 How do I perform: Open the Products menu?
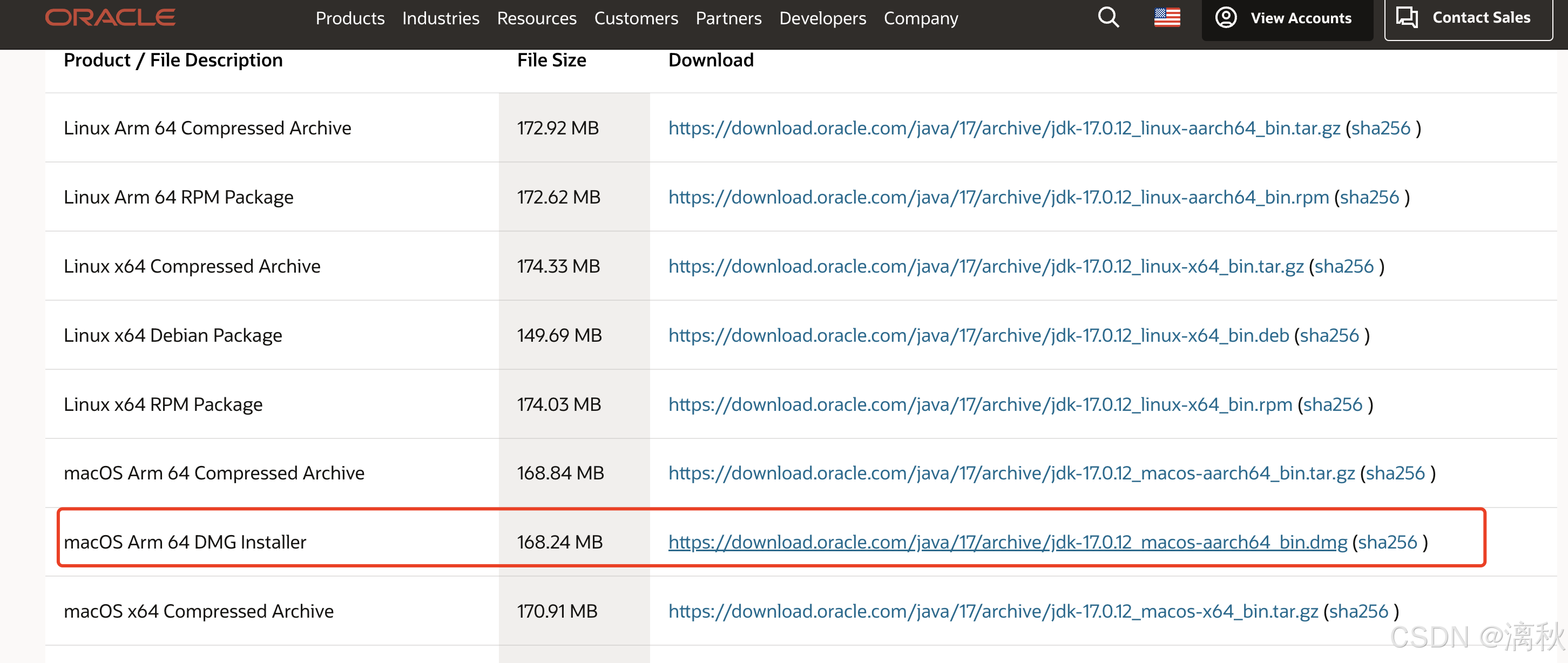point(349,18)
